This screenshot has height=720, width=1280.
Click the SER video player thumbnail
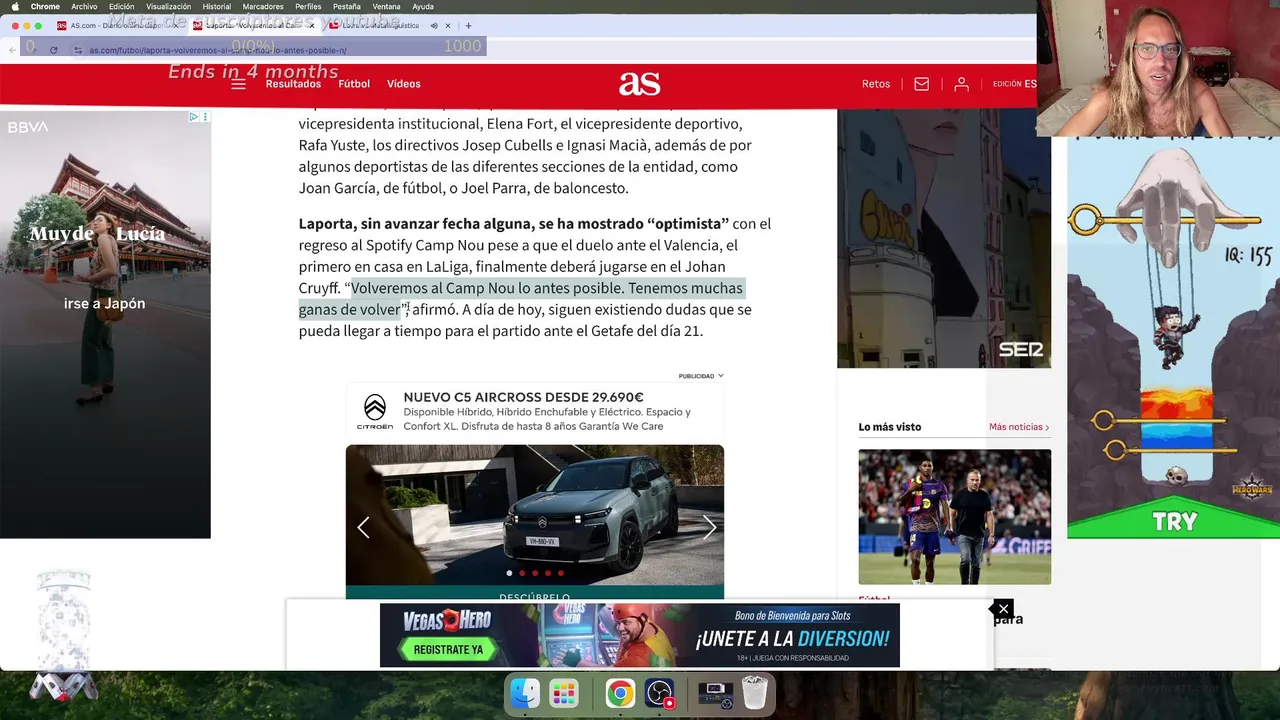pyautogui.click(x=944, y=238)
